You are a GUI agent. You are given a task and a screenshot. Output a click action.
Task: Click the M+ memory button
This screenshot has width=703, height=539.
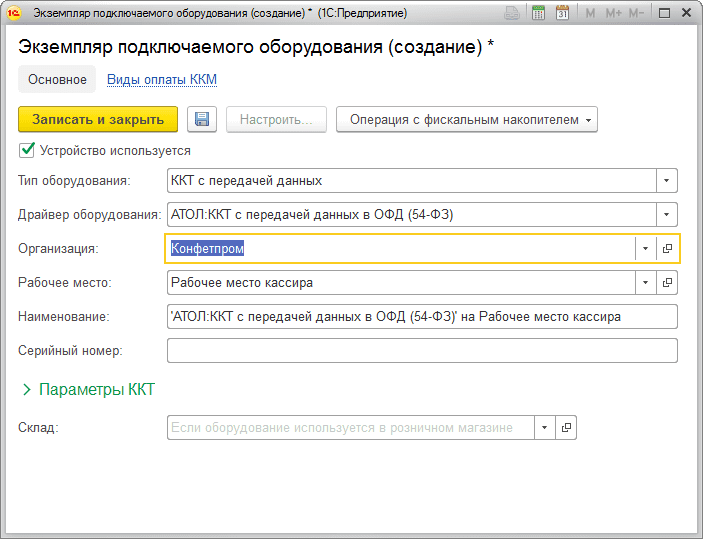[x=613, y=13]
